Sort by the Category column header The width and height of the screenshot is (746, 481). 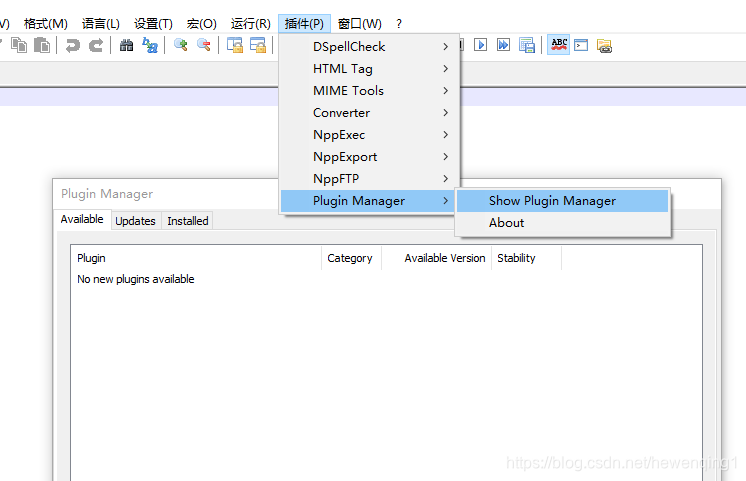(x=351, y=258)
